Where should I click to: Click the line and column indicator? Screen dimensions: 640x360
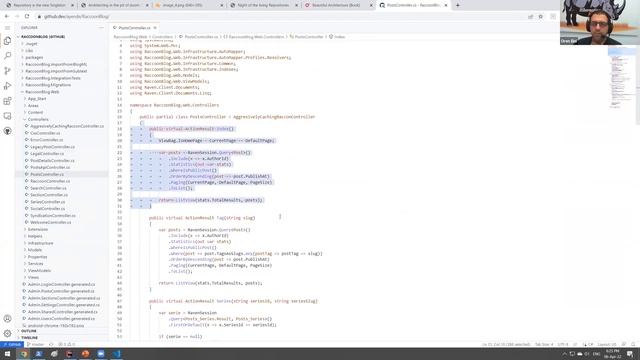click(x=506, y=344)
